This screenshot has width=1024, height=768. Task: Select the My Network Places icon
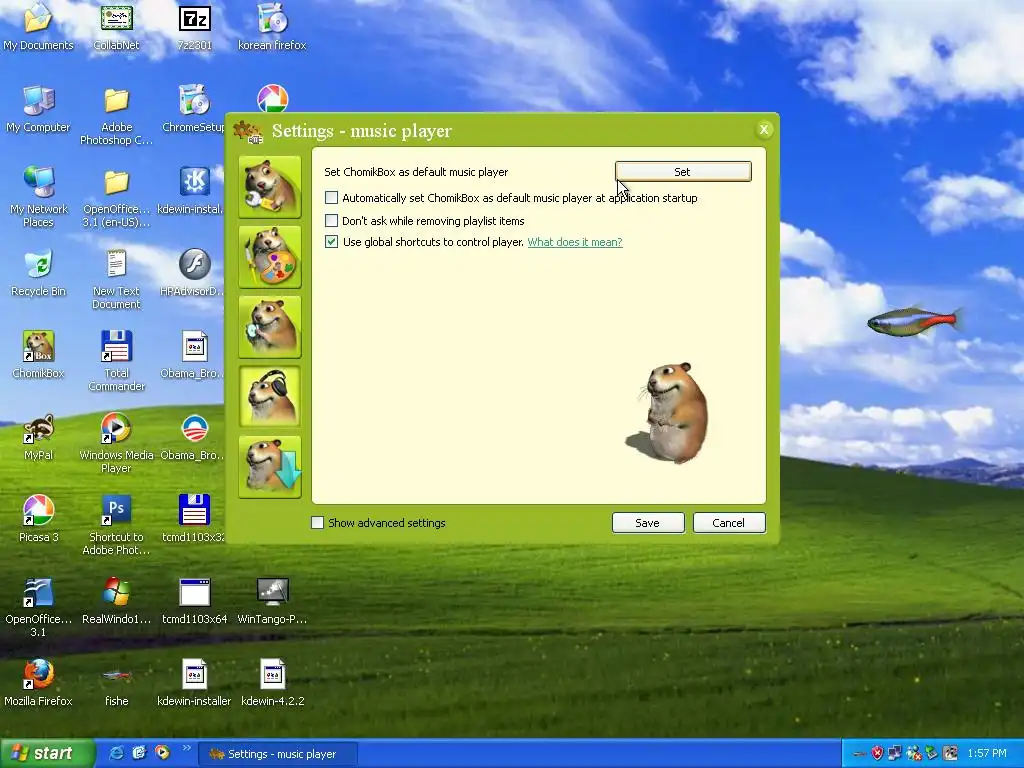coord(38,197)
